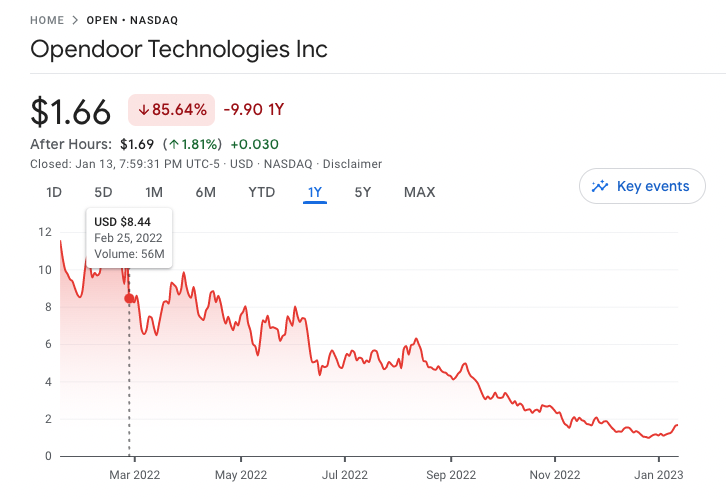Click the breadcrumb chevron after HOME

point(75,20)
